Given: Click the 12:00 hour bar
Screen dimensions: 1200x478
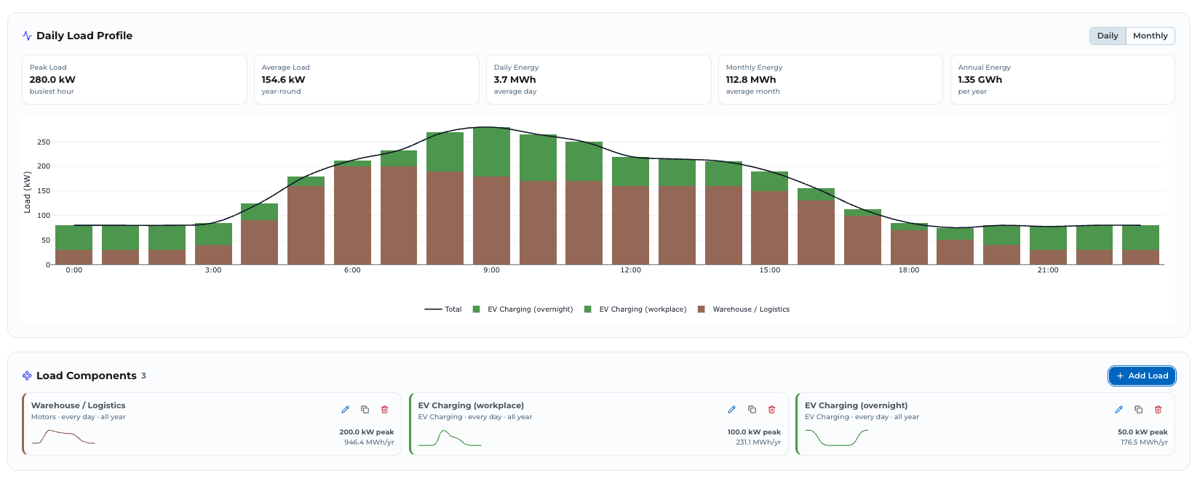Looking at the screenshot, I should coord(630,211).
